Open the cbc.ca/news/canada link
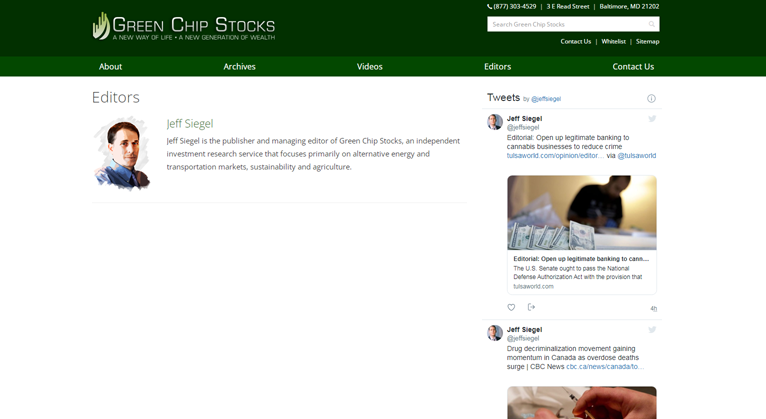 (x=605, y=366)
